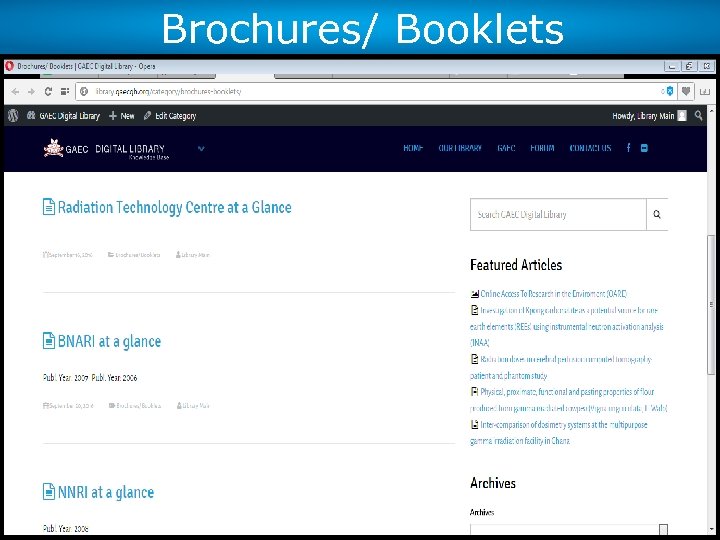The image size is (720, 540).
Task: Click the scrollbar down arrow
Action: [711, 529]
